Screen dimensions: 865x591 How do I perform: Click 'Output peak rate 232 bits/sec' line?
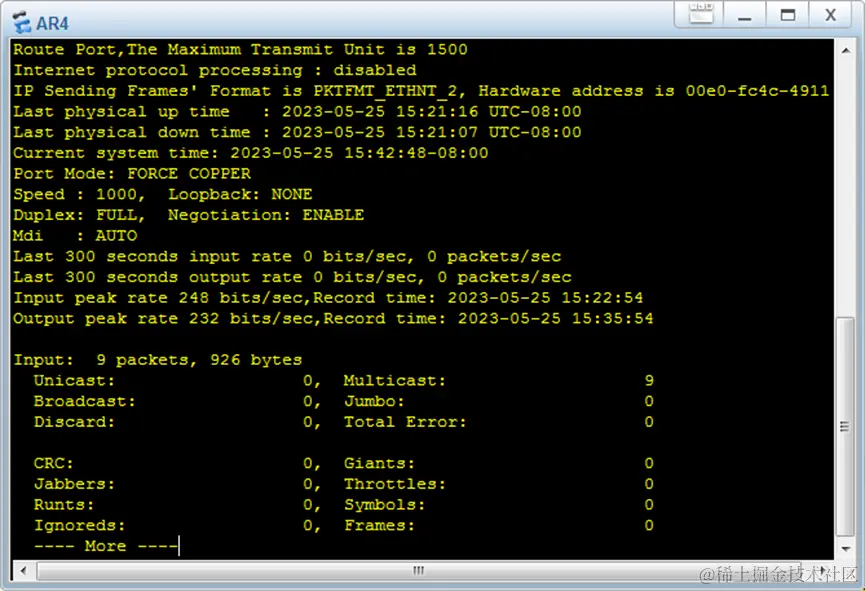coord(333,319)
